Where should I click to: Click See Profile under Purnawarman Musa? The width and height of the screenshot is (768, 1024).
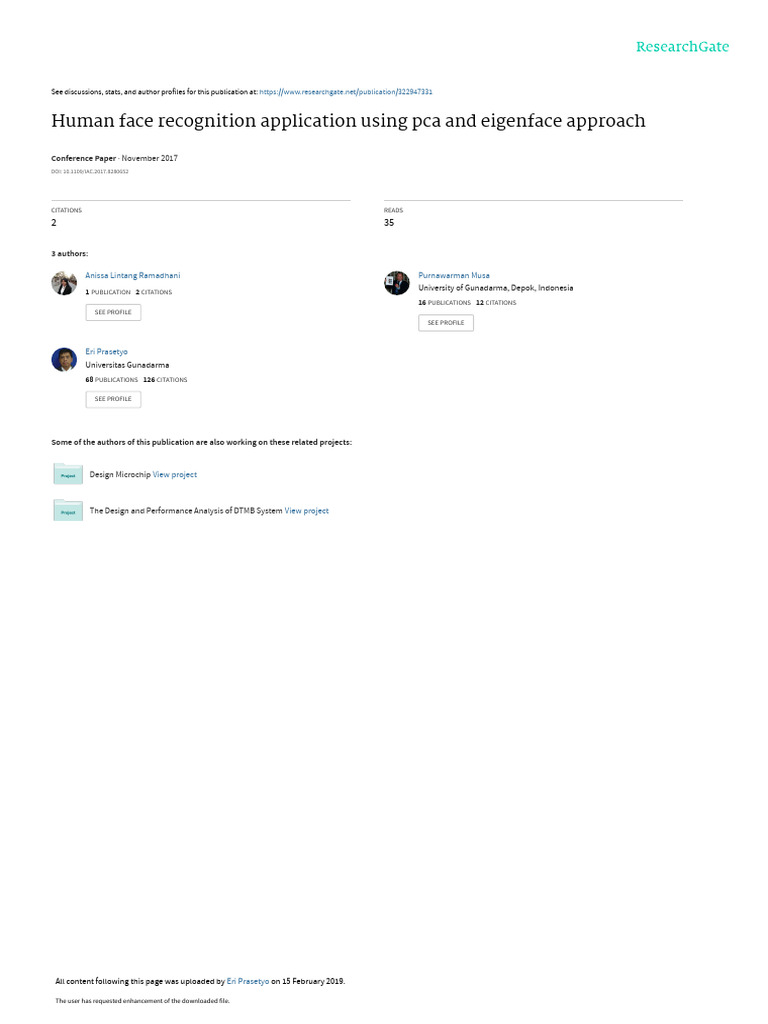pos(446,323)
